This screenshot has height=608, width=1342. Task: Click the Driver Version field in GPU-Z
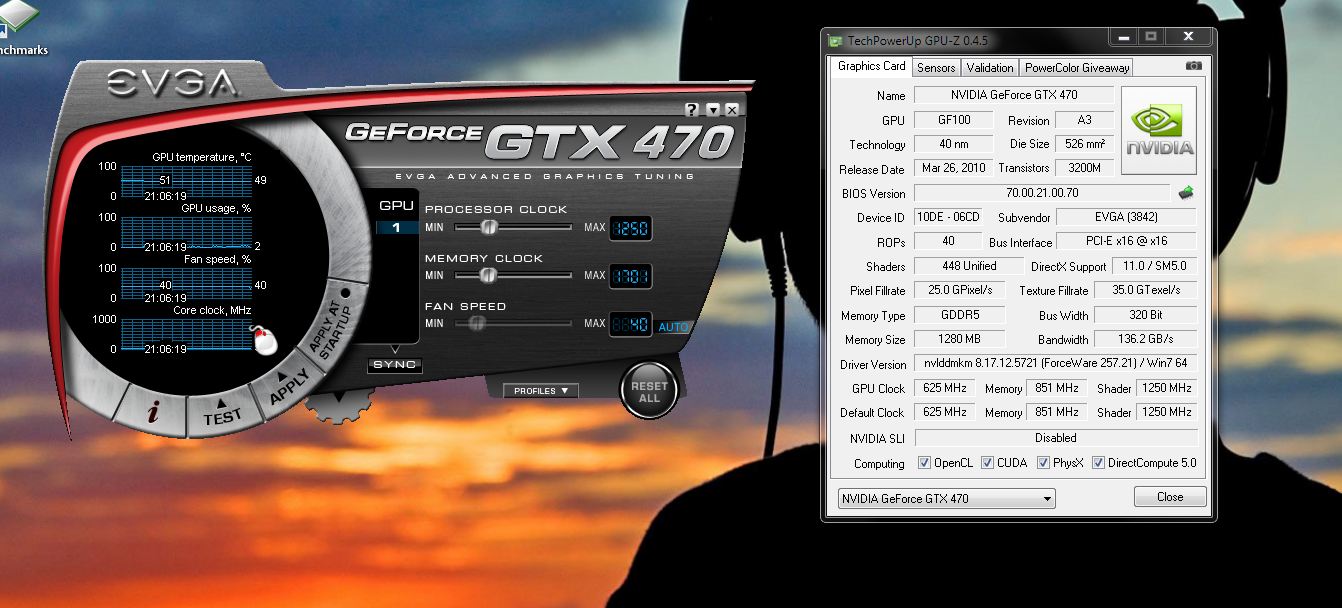click(x=1055, y=364)
